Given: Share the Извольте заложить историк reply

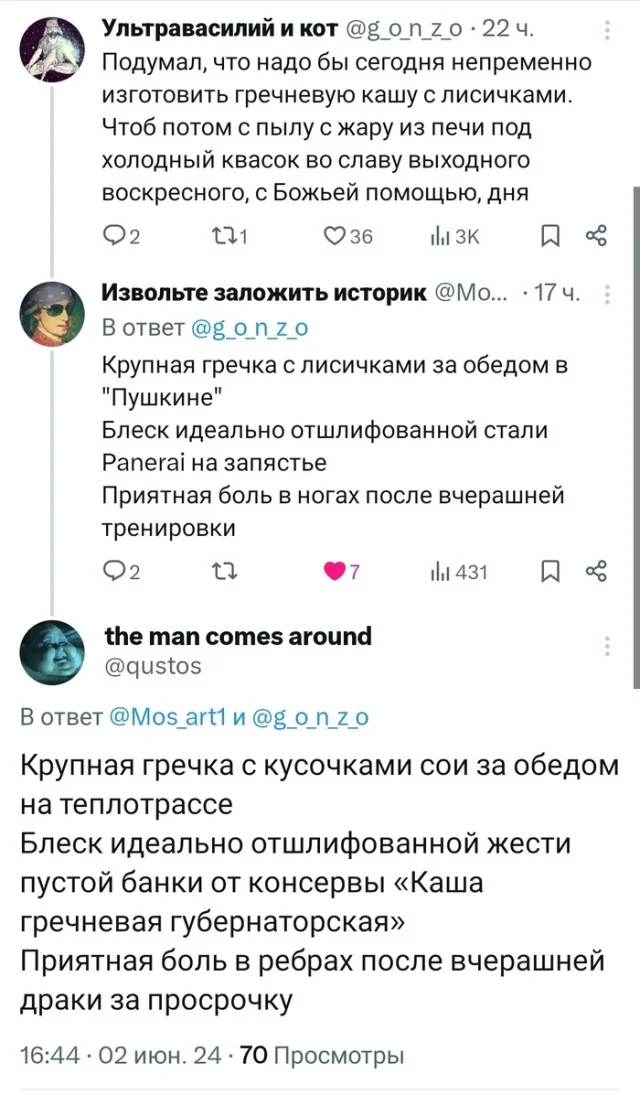Looking at the screenshot, I should [x=598, y=571].
